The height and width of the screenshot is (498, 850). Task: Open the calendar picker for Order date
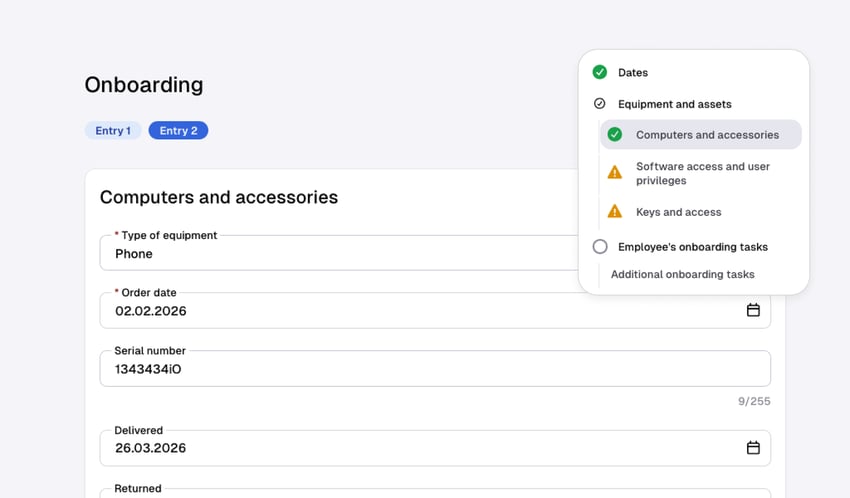(753, 310)
